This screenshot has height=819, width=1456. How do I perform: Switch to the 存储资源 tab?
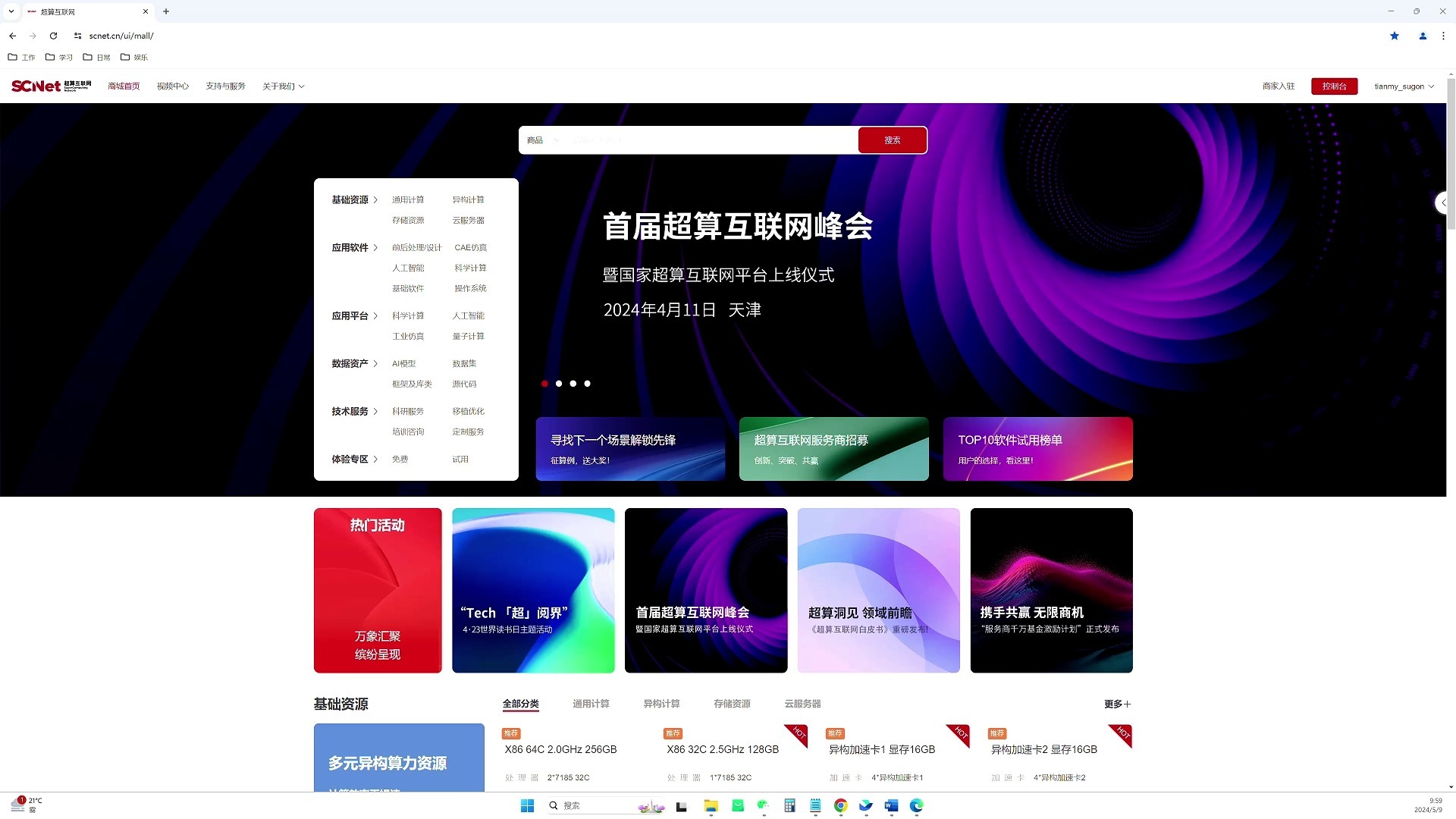[732, 704]
